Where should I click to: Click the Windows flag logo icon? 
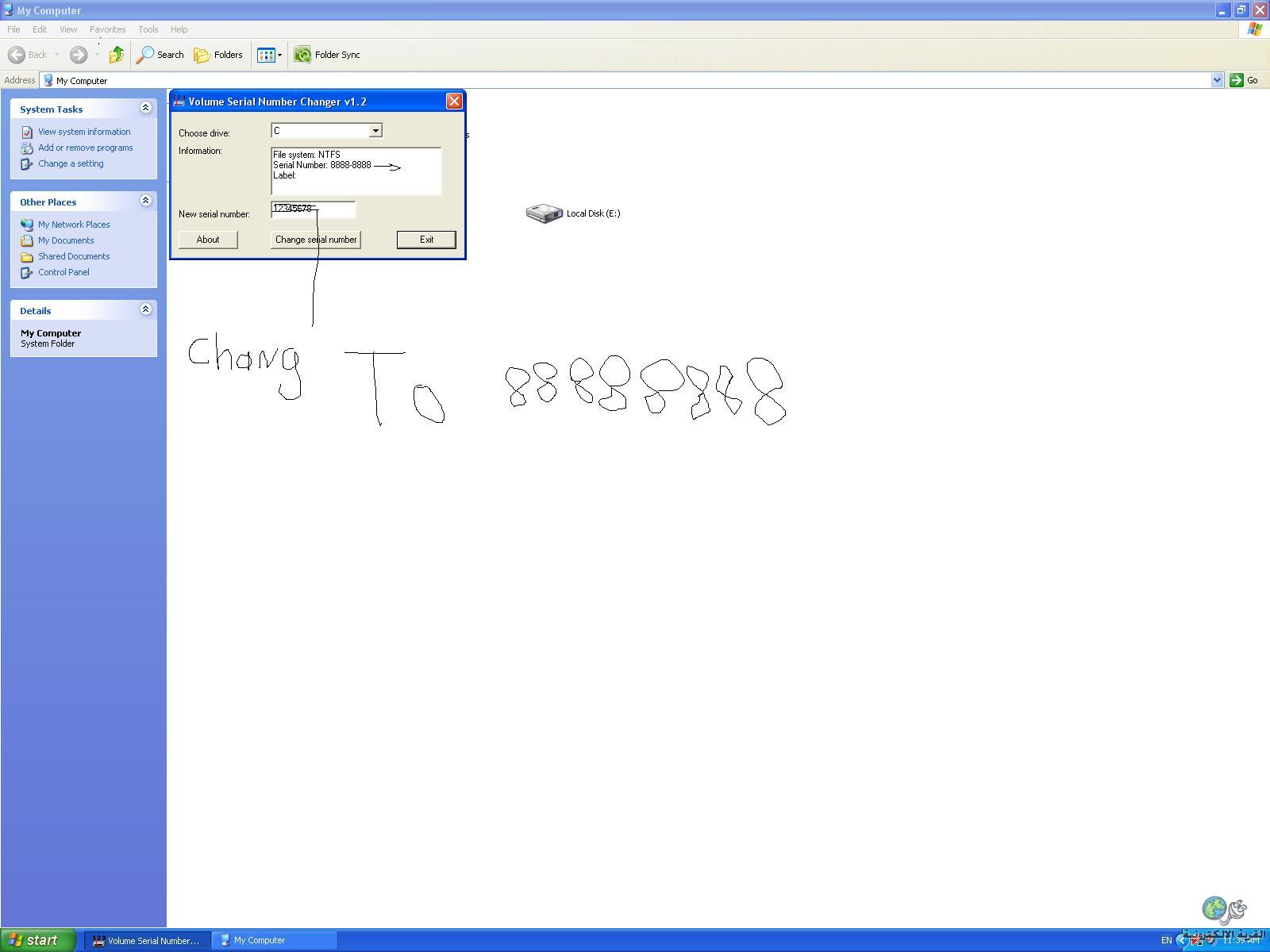point(1254,29)
